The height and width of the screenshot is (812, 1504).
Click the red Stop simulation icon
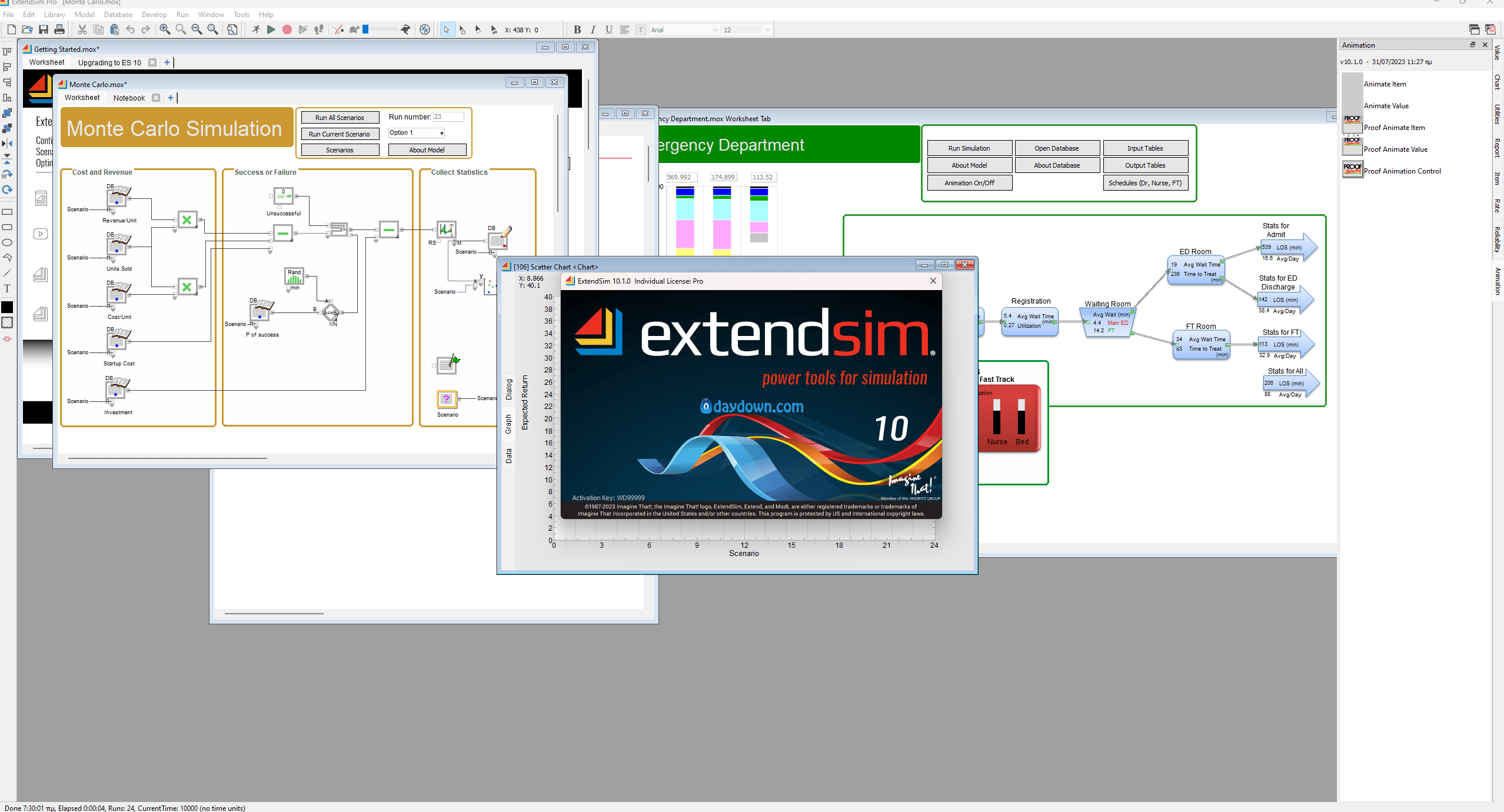click(x=287, y=29)
